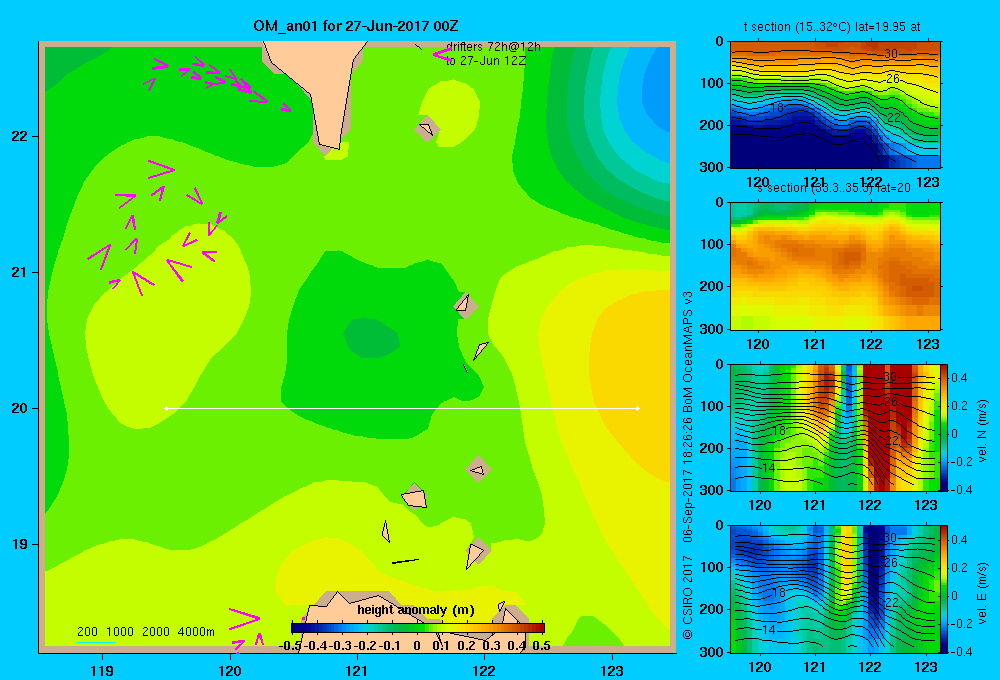The image size is (1000, 680).
Task: Click the "30" isotherm label in temperature section
Action: click(891, 54)
